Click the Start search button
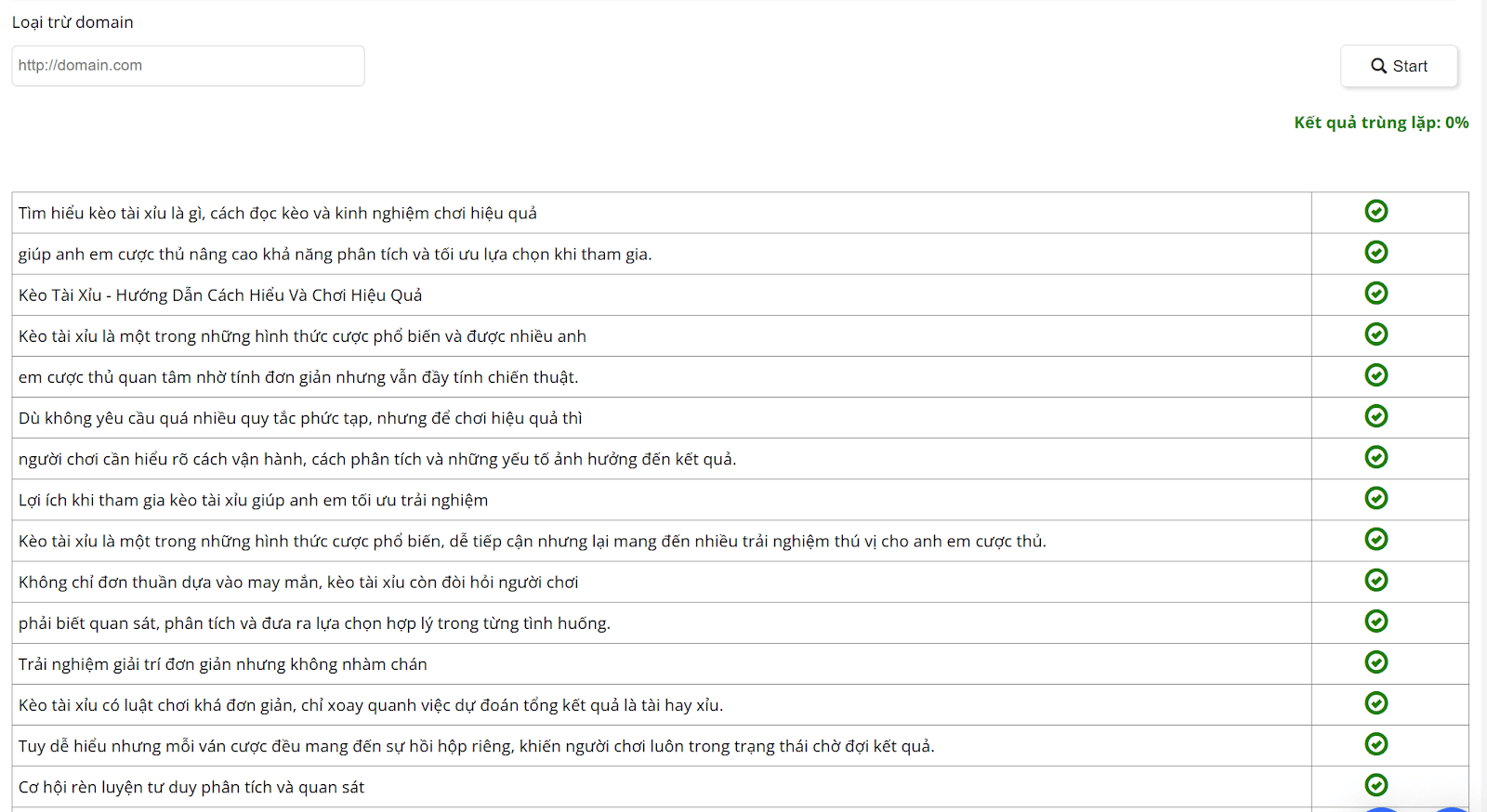 (x=1399, y=66)
